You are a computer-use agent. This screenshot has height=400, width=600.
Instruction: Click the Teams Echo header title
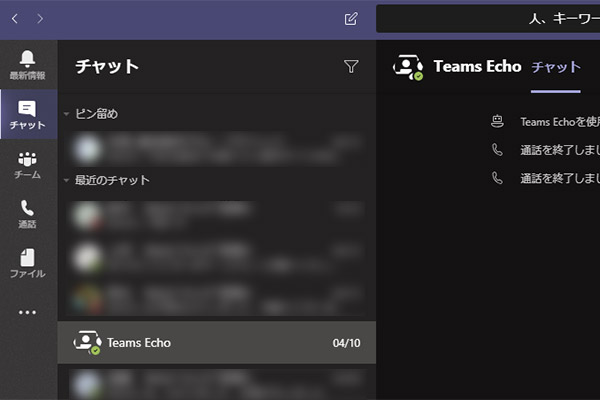point(477,66)
